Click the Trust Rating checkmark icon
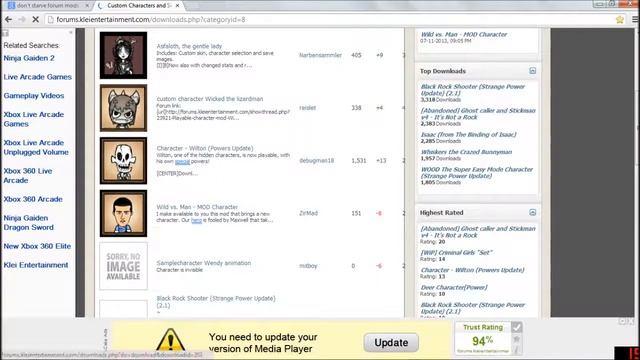 tap(517, 327)
